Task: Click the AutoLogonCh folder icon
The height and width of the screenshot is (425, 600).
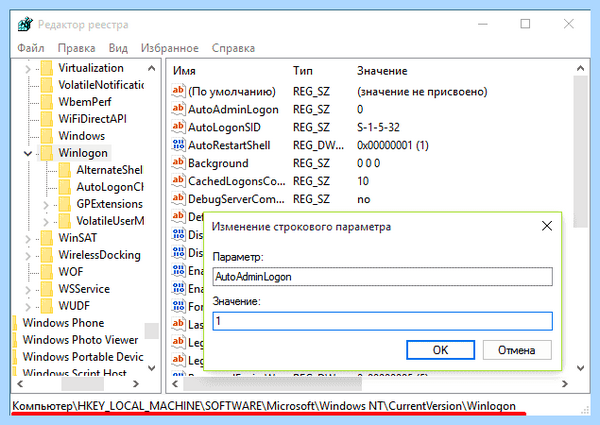Action: 65,187
